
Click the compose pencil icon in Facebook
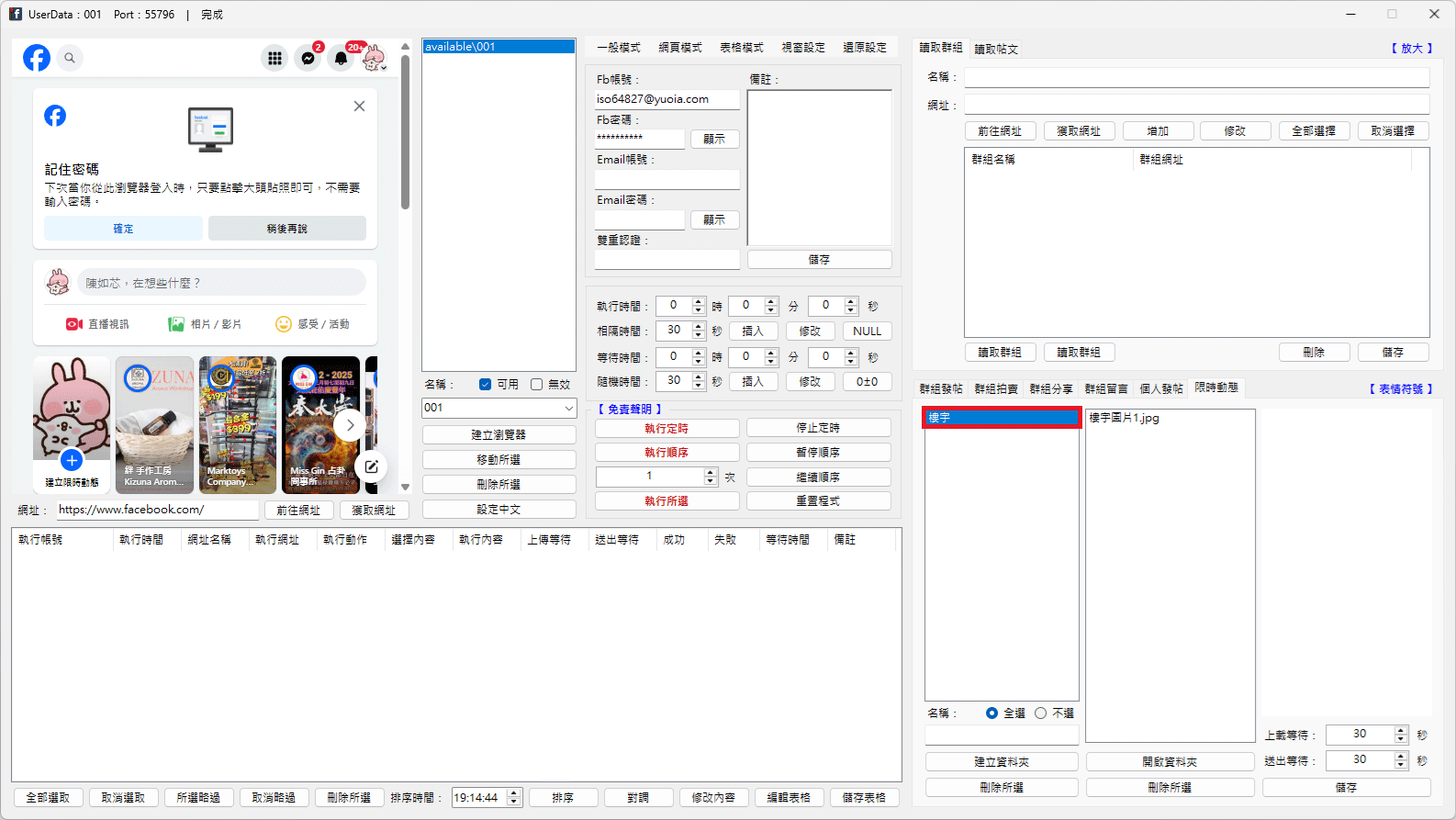[371, 466]
